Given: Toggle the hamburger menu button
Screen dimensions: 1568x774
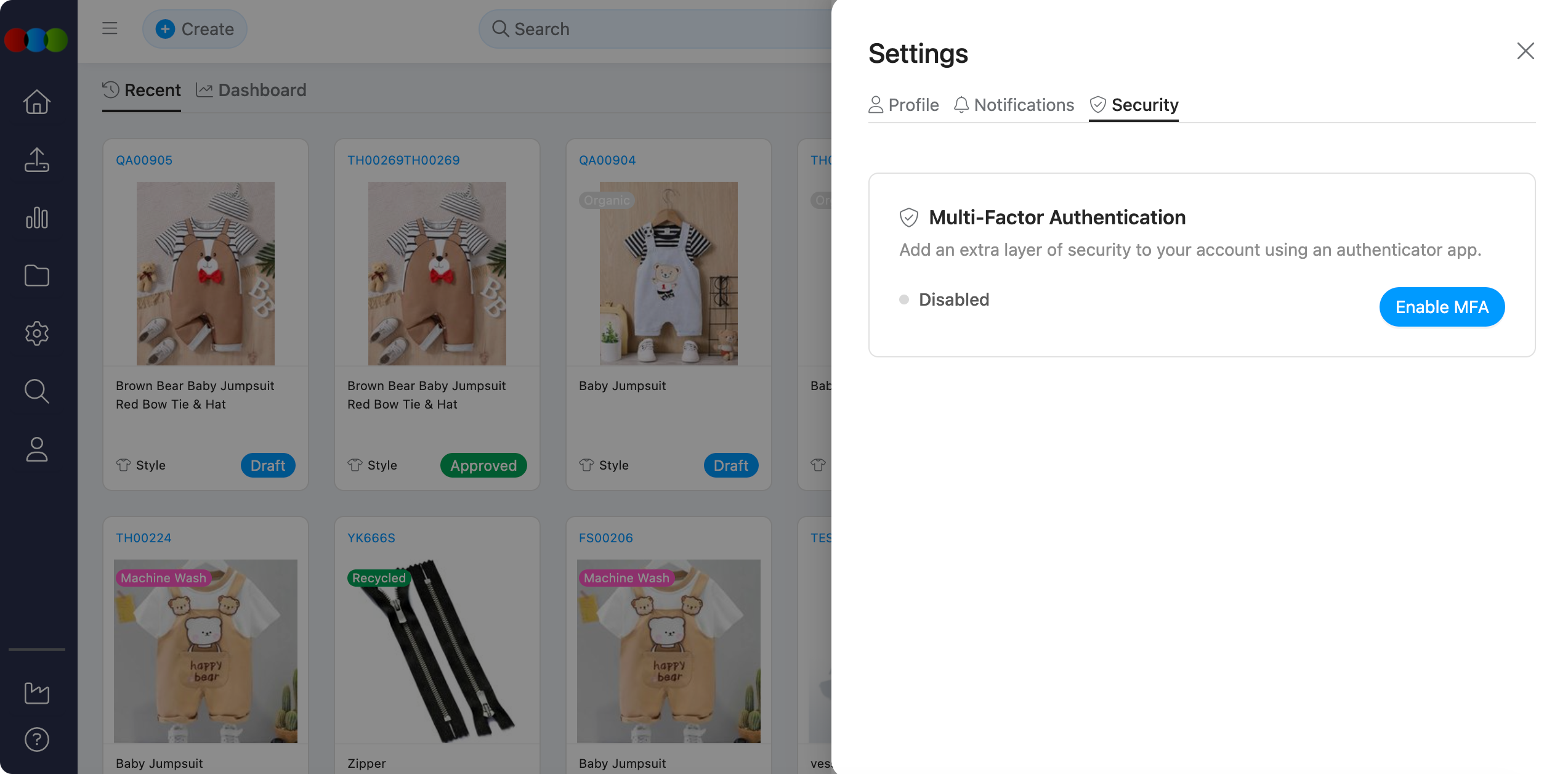Looking at the screenshot, I should point(110,28).
